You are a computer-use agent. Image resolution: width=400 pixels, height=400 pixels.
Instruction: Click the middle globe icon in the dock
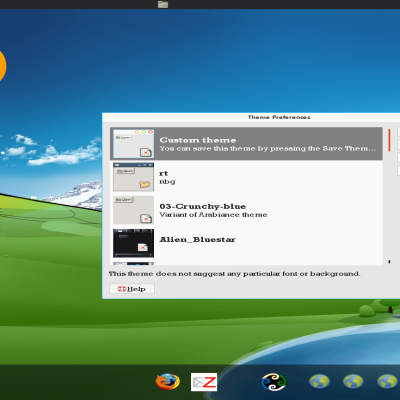(353, 382)
